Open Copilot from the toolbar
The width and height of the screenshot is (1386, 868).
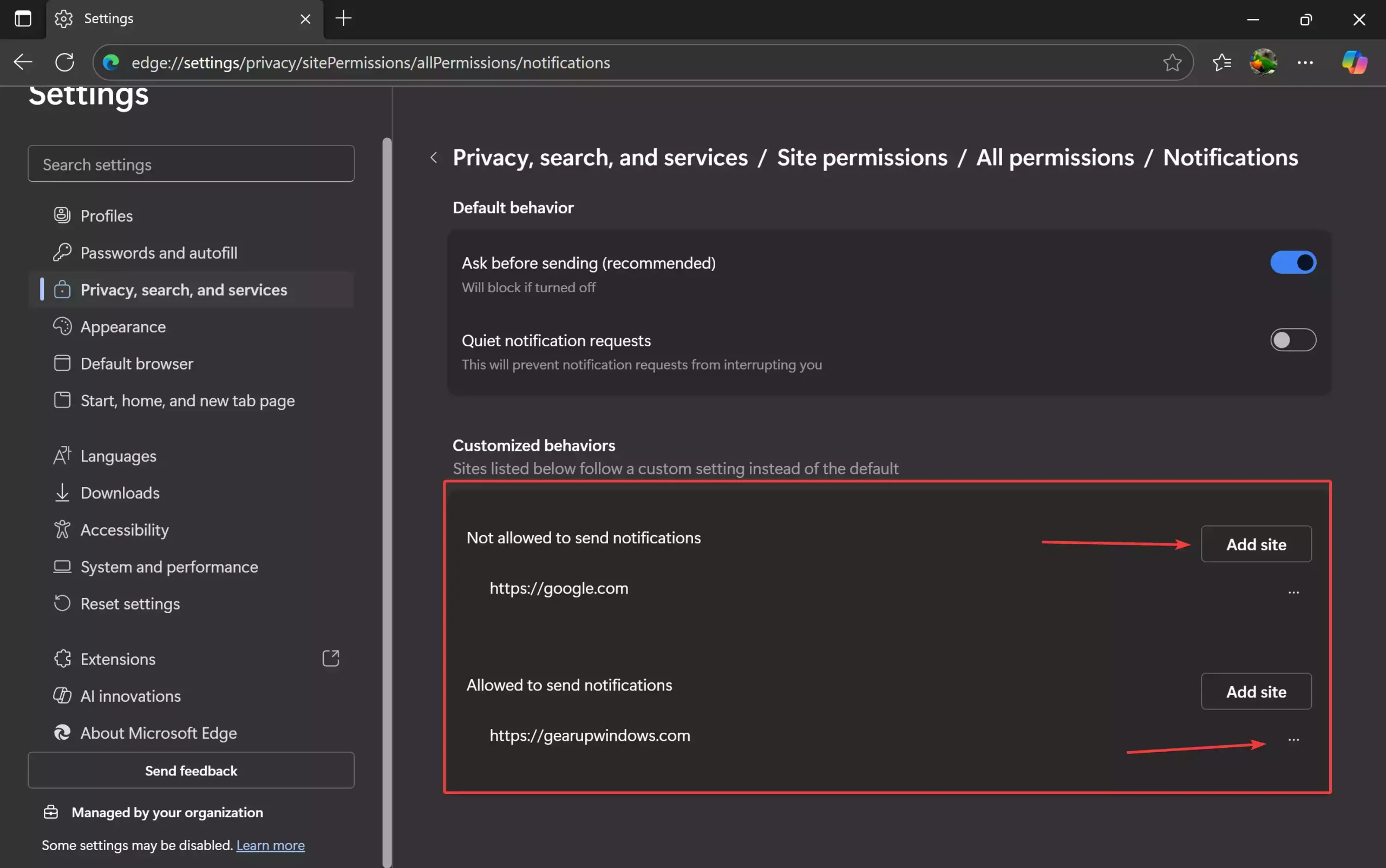[x=1354, y=62]
